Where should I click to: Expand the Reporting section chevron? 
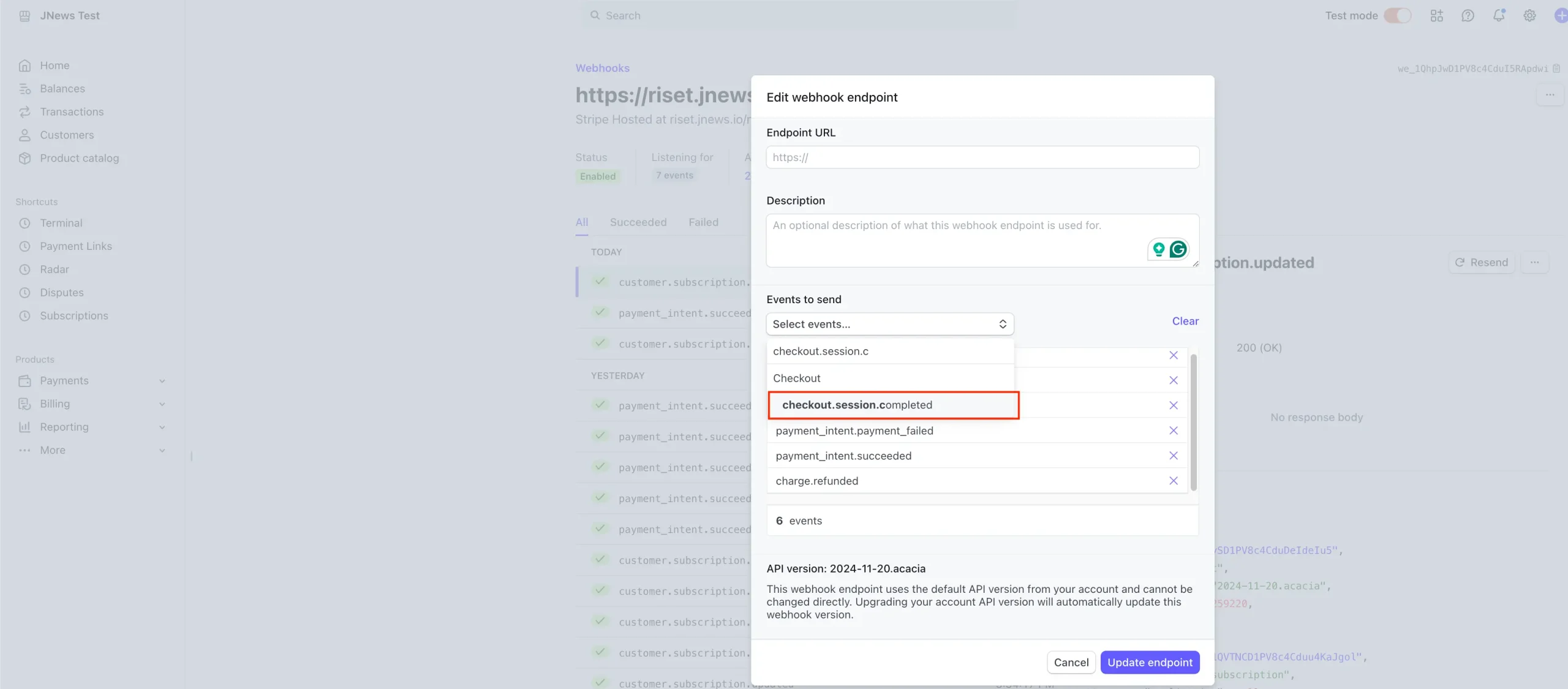point(162,427)
